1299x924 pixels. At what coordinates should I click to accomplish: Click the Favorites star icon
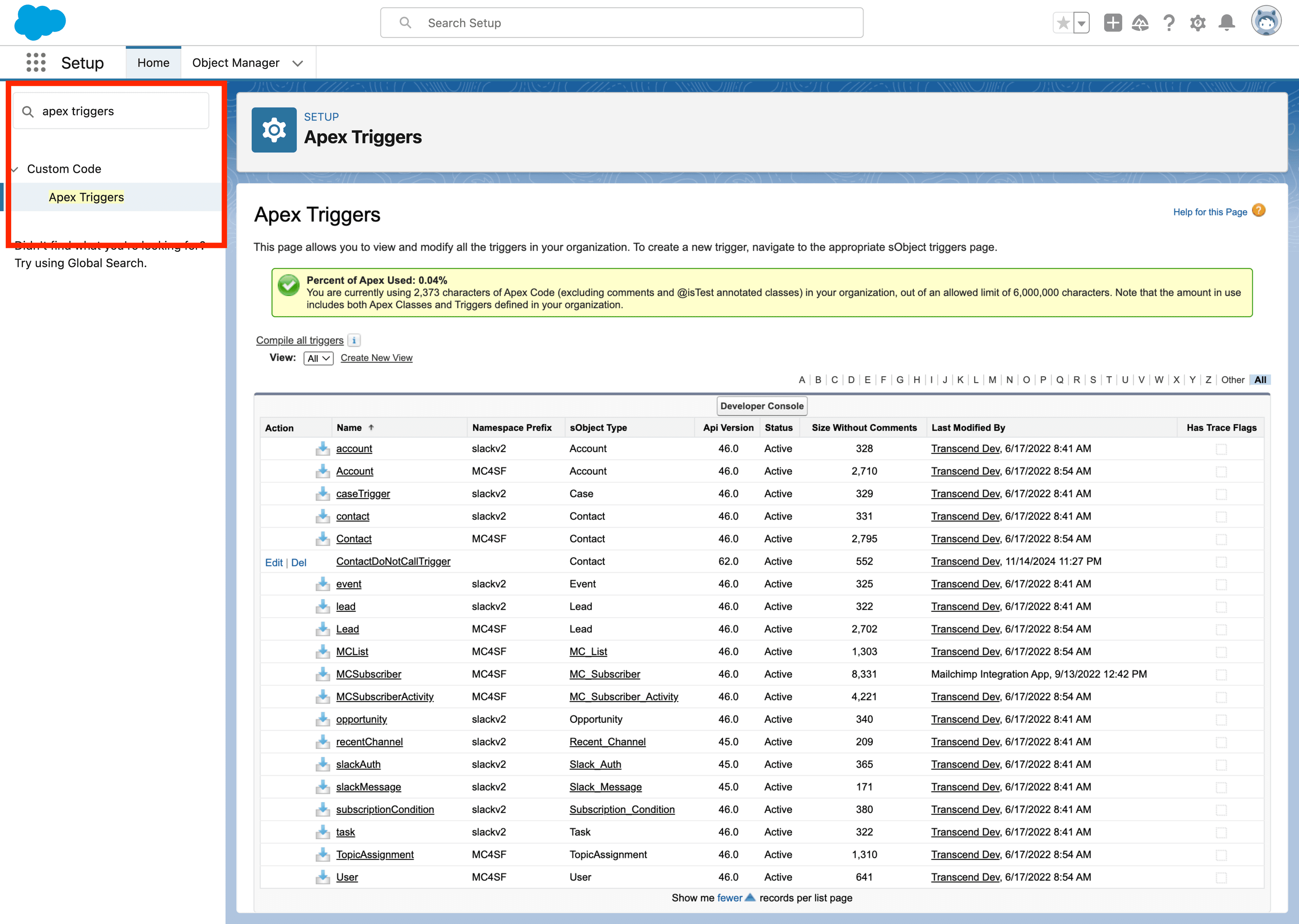(1063, 23)
